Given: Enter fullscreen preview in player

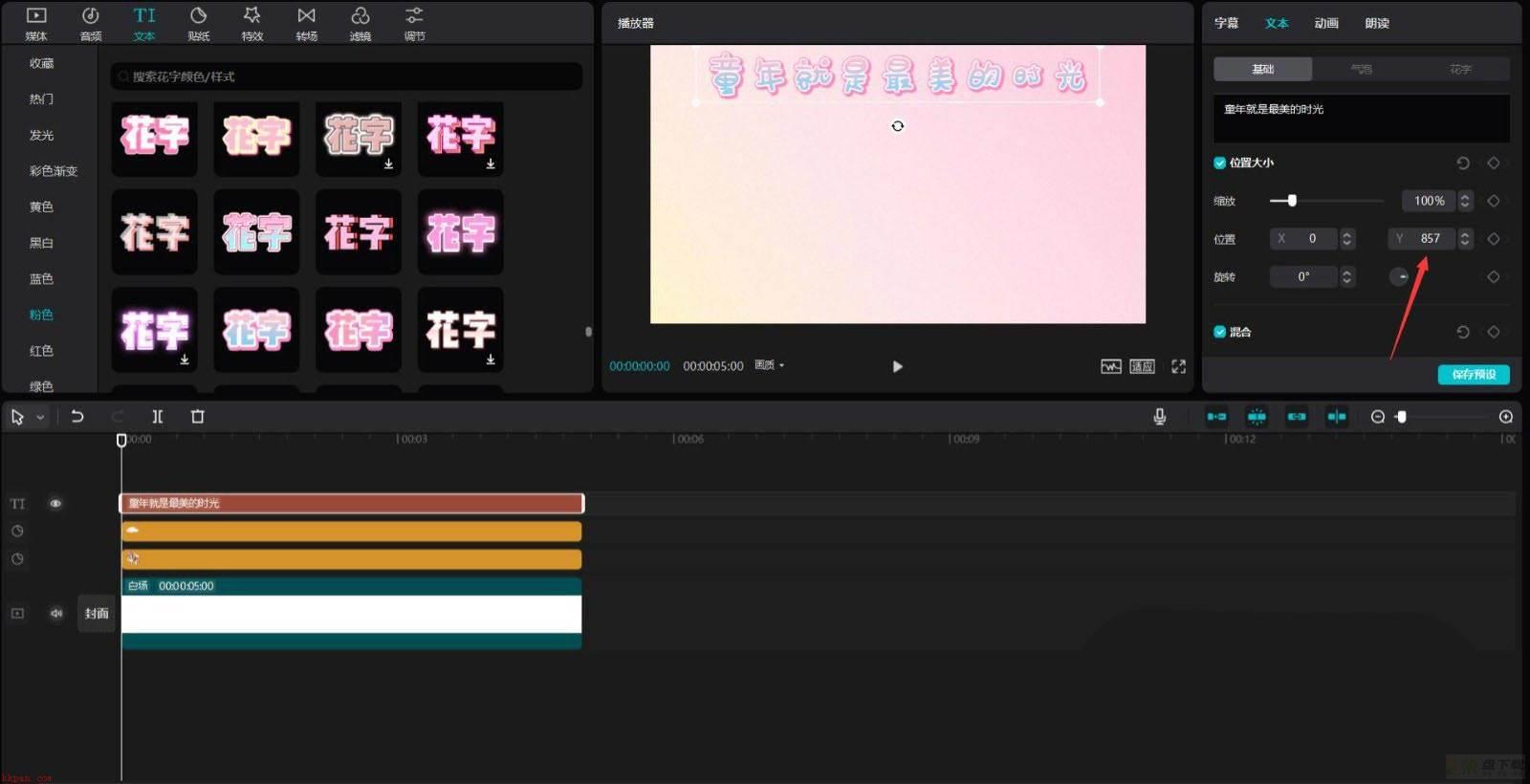Looking at the screenshot, I should 1178,366.
